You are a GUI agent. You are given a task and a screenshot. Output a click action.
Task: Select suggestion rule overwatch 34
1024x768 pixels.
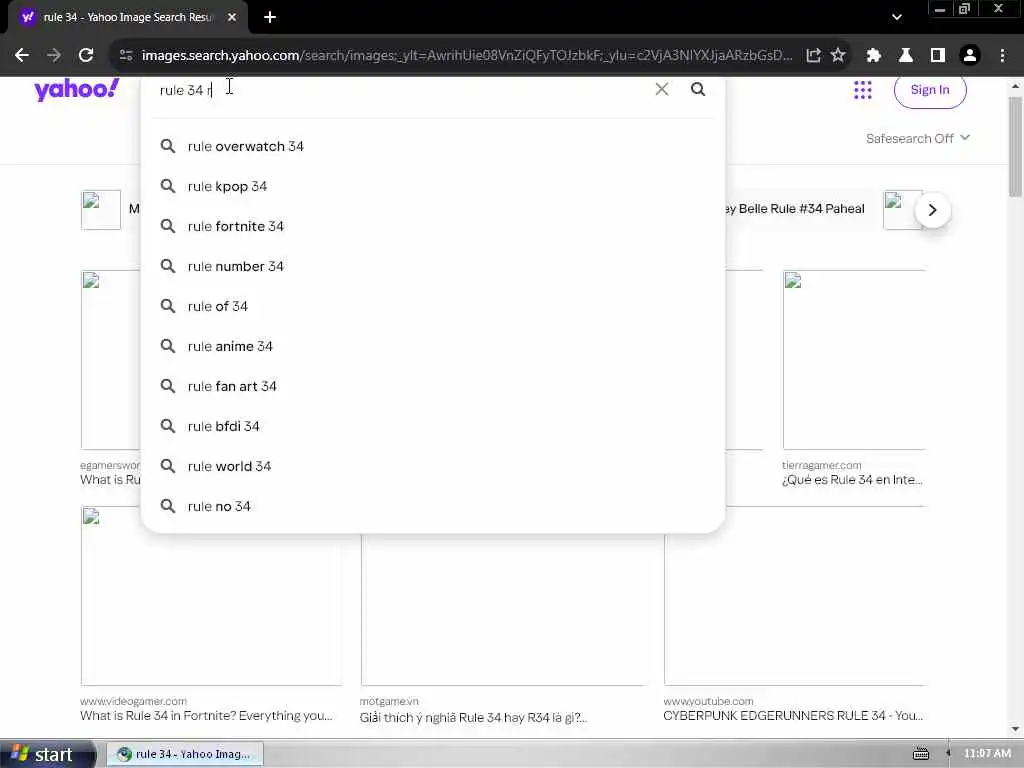432,146
